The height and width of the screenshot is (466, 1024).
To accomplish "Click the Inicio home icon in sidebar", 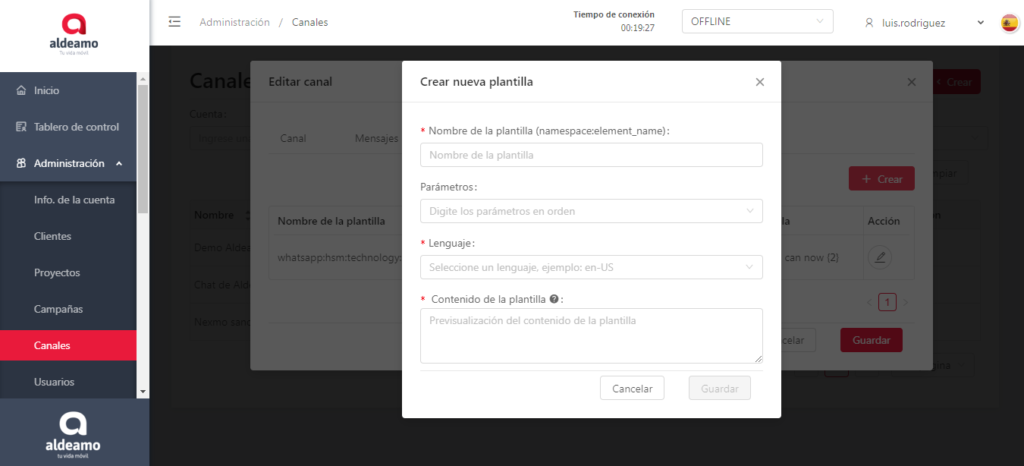I will pyautogui.click(x=22, y=91).
